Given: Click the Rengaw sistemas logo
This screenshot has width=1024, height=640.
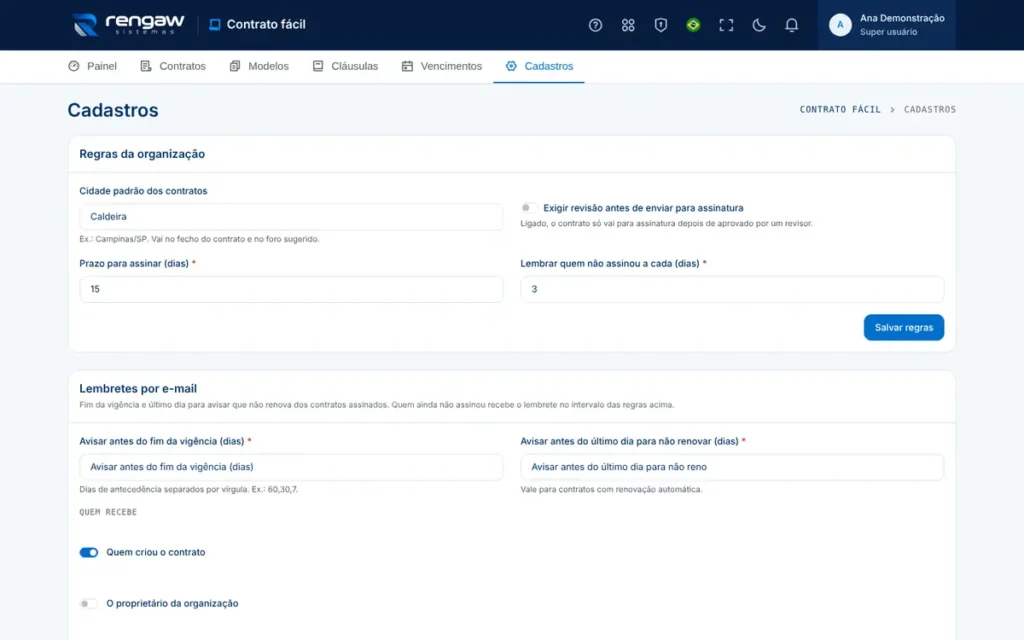Looking at the screenshot, I should click(x=129, y=25).
